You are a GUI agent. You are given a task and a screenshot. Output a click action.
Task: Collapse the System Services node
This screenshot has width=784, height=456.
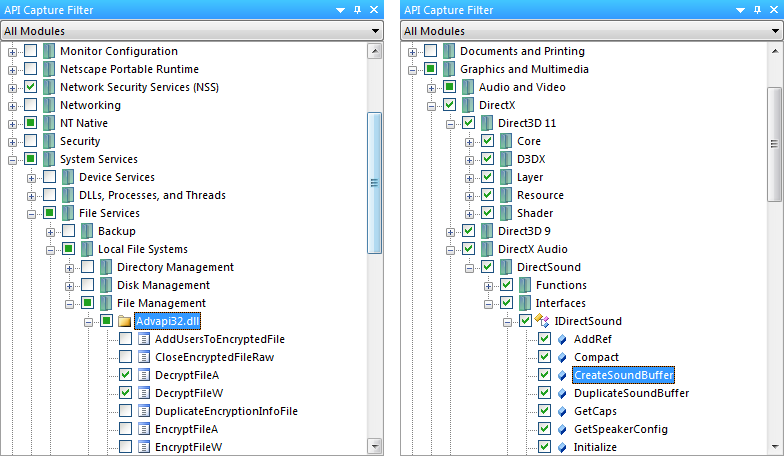tap(12, 160)
